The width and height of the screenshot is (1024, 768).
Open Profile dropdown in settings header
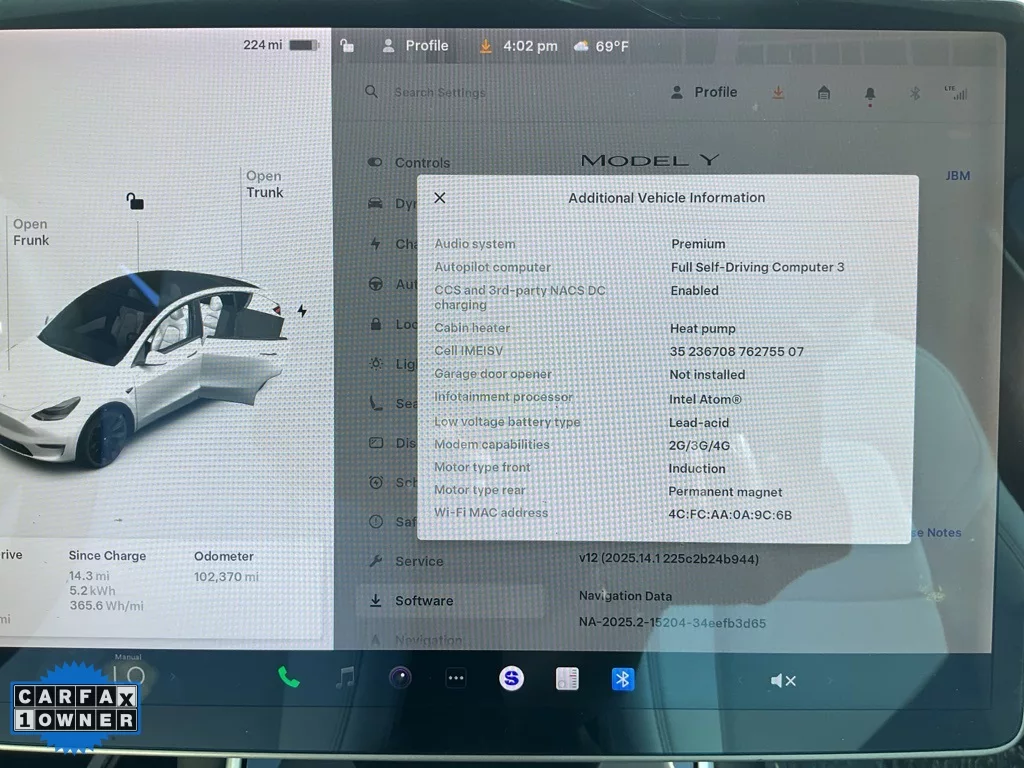click(x=703, y=92)
